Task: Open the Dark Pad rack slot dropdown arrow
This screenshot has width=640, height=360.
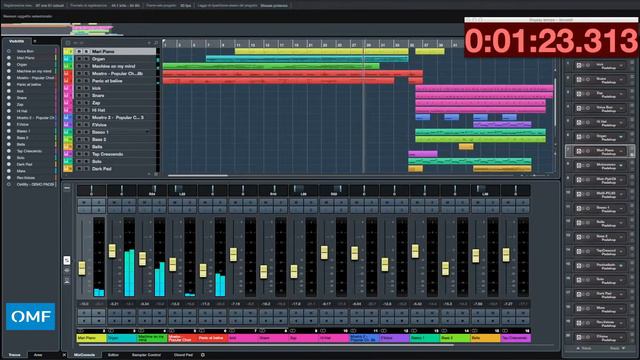Action: click(x=621, y=294)
